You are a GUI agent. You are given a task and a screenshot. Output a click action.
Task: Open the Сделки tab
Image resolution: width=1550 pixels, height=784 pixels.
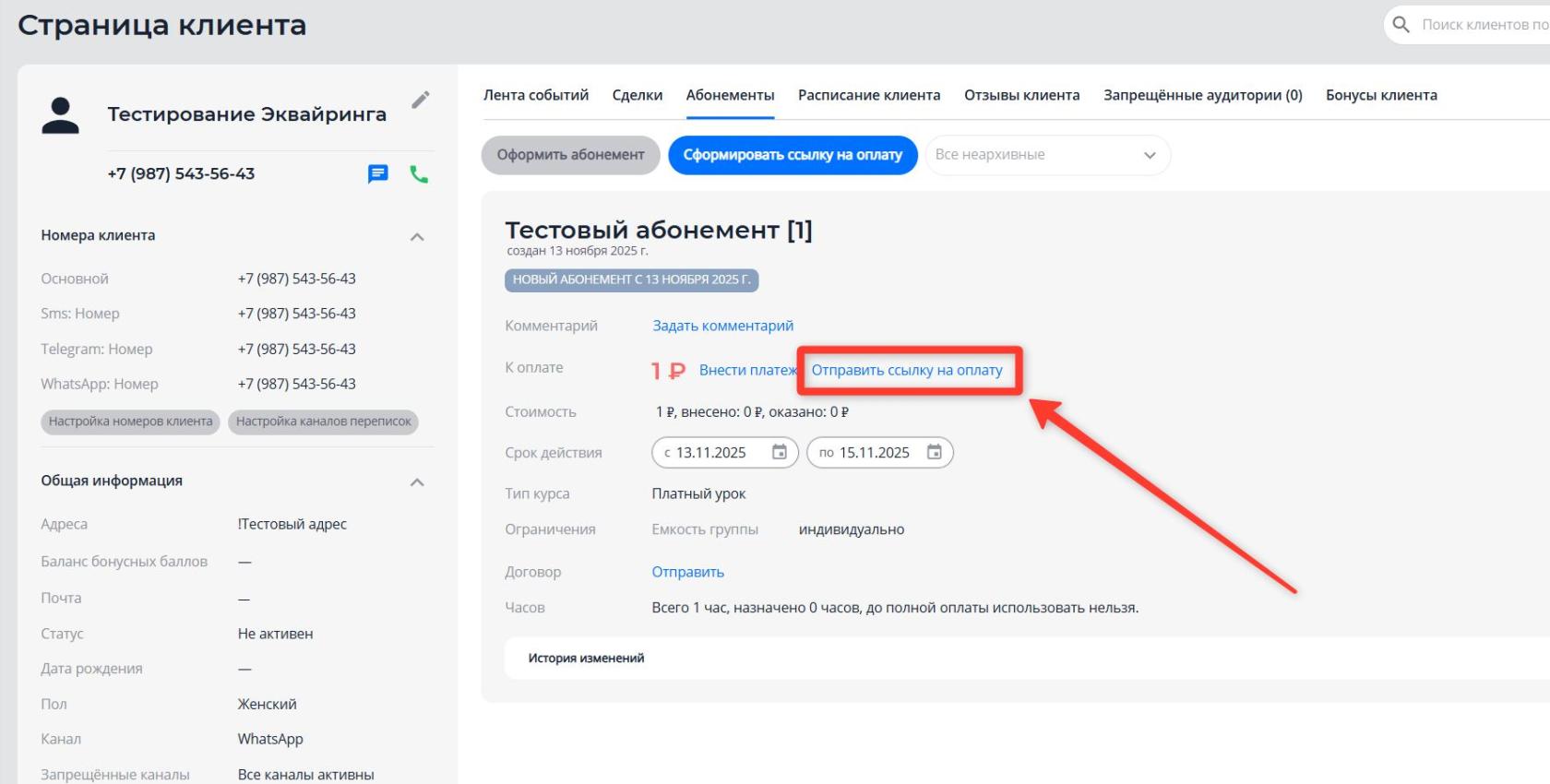(638, 95)
